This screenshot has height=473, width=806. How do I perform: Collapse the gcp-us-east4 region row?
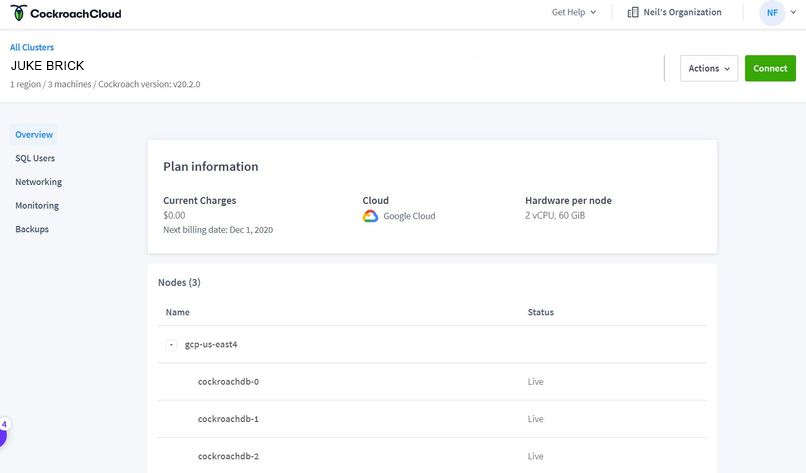pos(171,344)
